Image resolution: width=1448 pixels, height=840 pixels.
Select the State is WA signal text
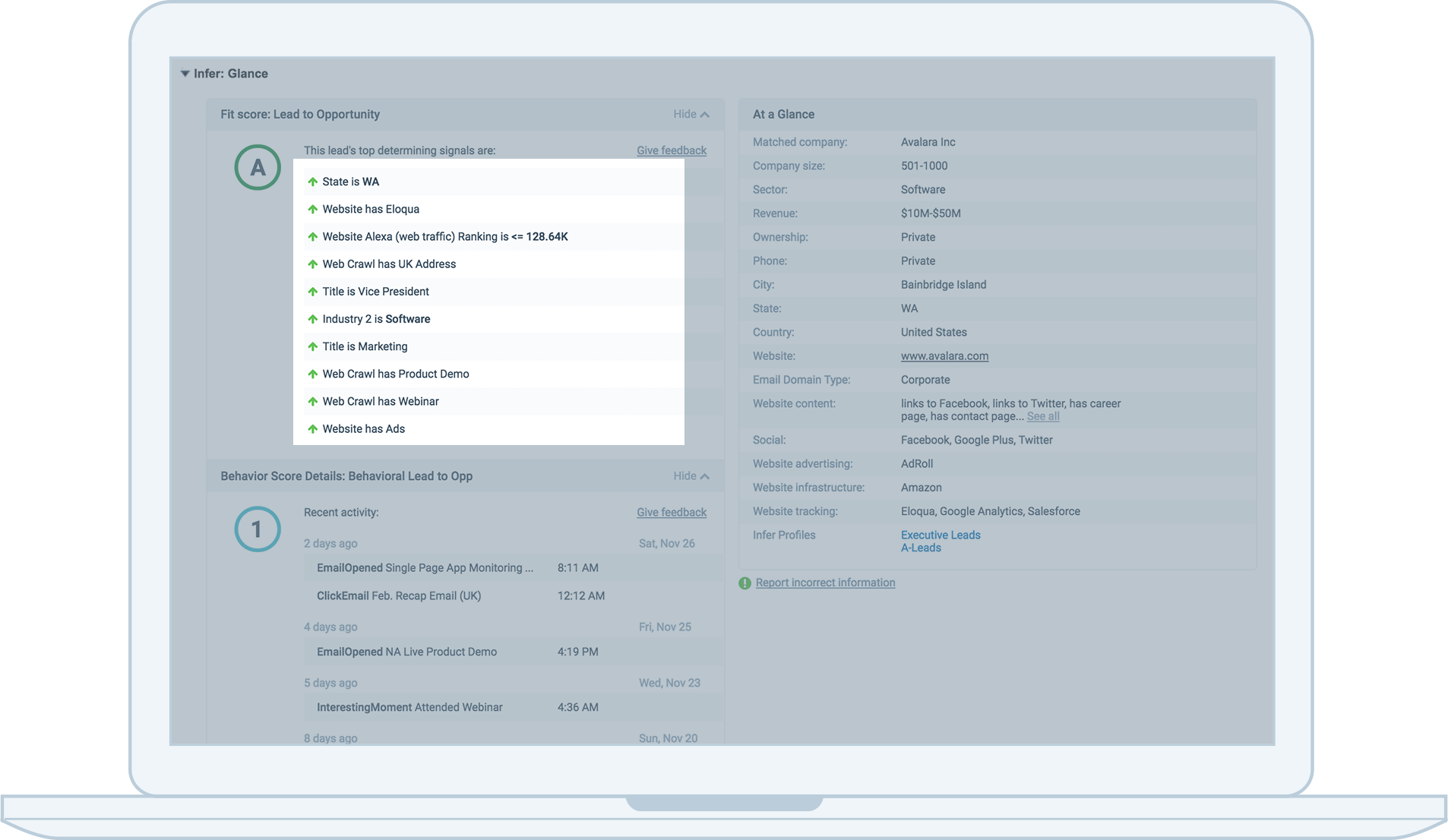click(x=350, y=182)
